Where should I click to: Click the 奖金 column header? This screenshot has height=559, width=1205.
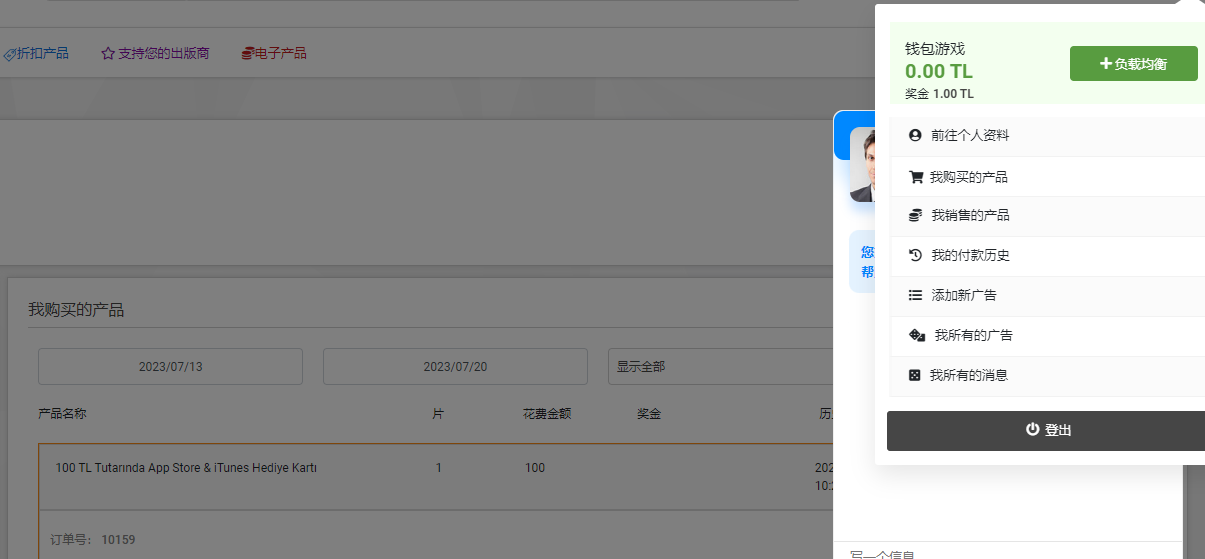649,414
